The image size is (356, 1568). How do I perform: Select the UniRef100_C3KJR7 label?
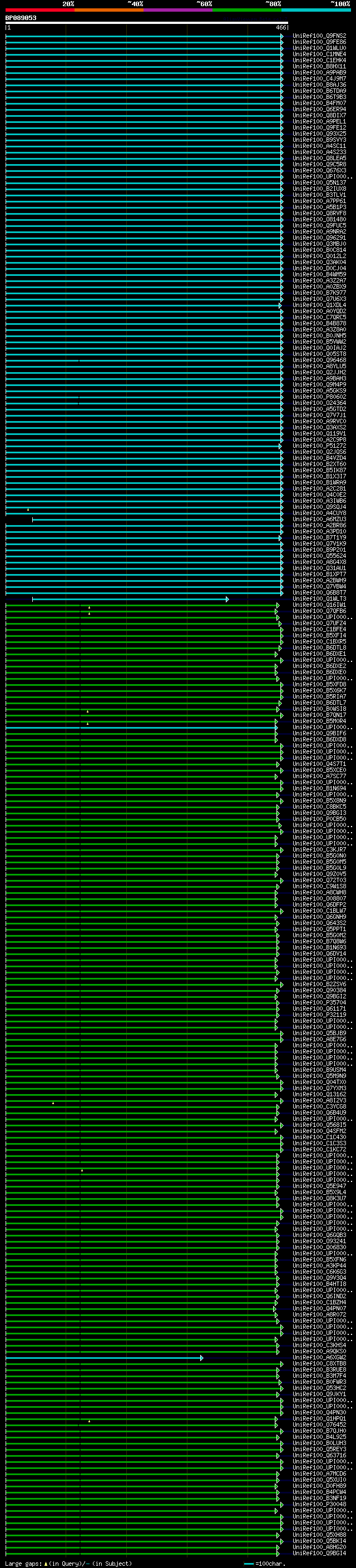coord(319,850)
